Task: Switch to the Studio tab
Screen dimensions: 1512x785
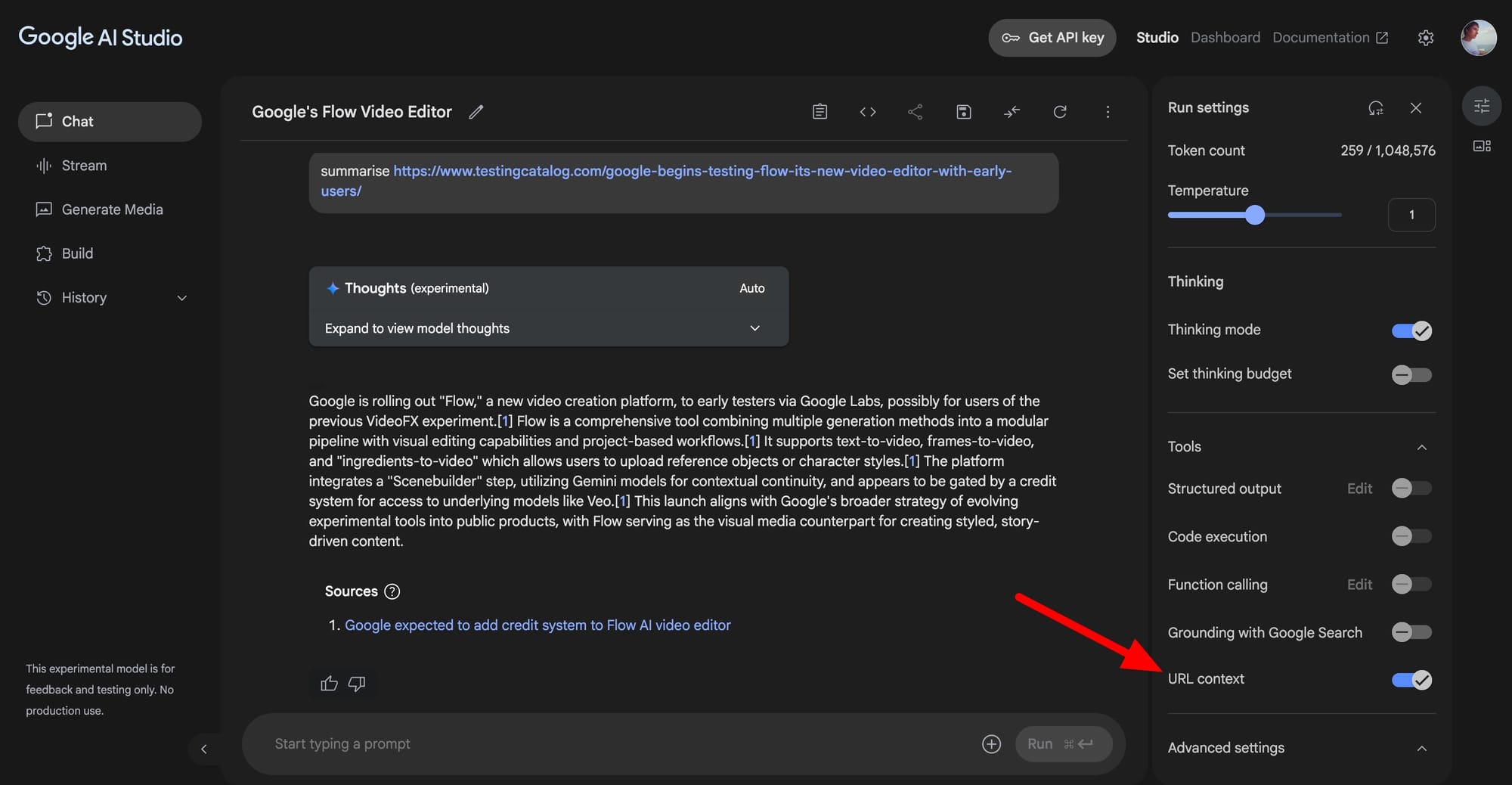Action: point(1157,38)
